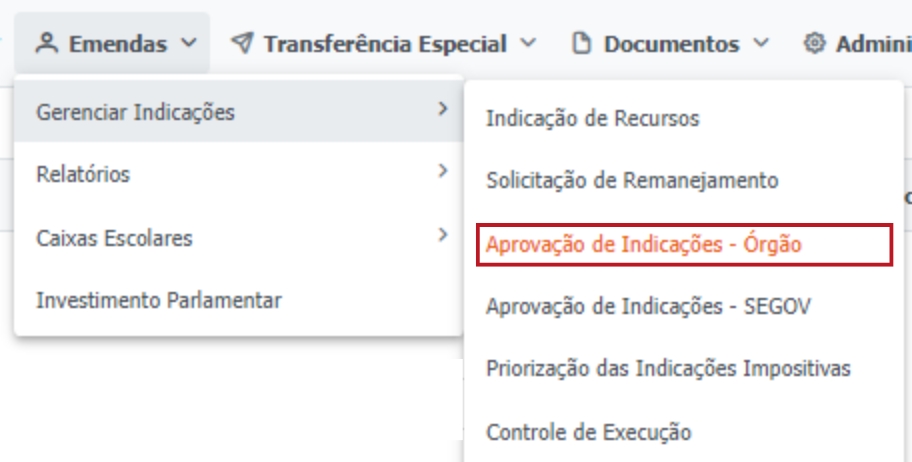
Task: Click the person icon beside Emendas
Action: point(45,44)
